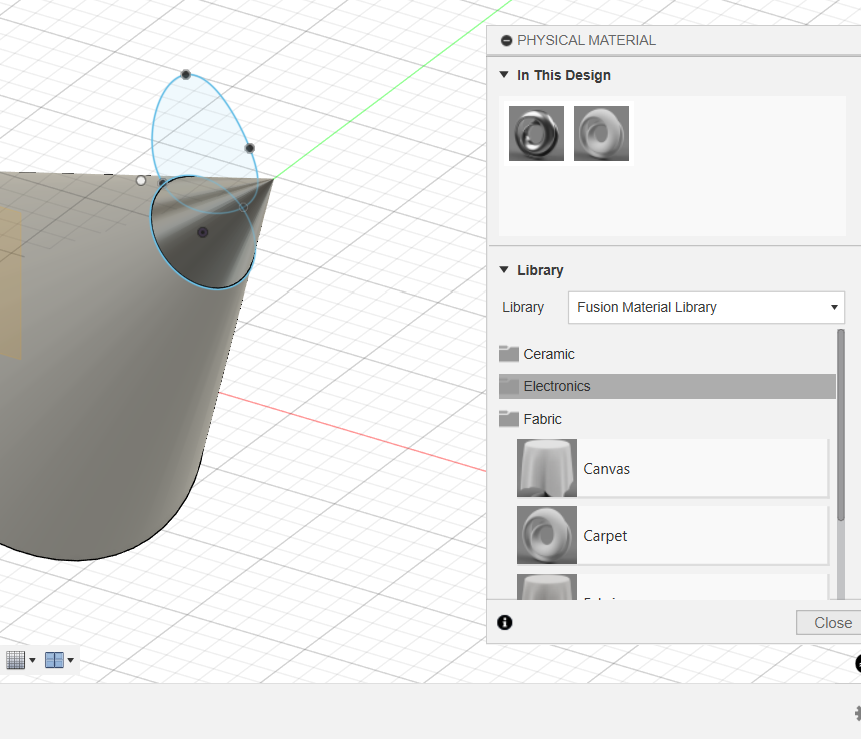Screen dimensions: 861x739
Task: Close the Physical Material dialog
Action: [829, 623]
